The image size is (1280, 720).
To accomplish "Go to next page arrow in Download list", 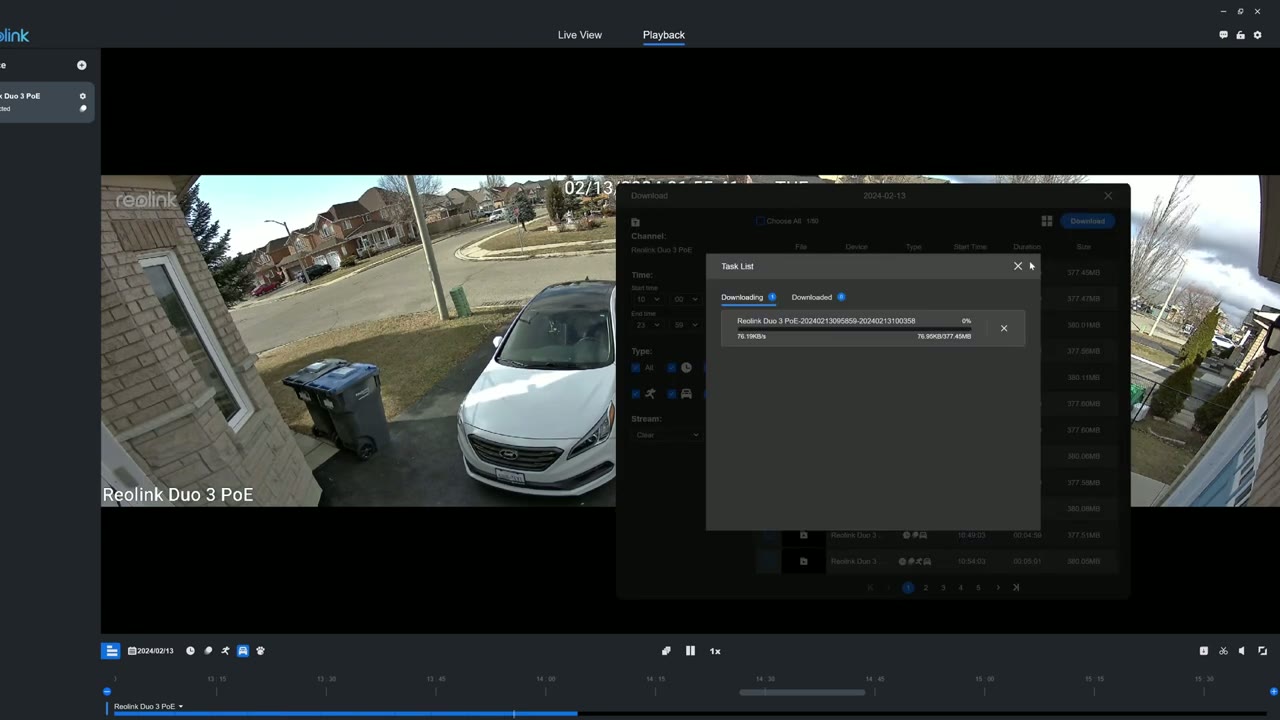I will (997, 588).
